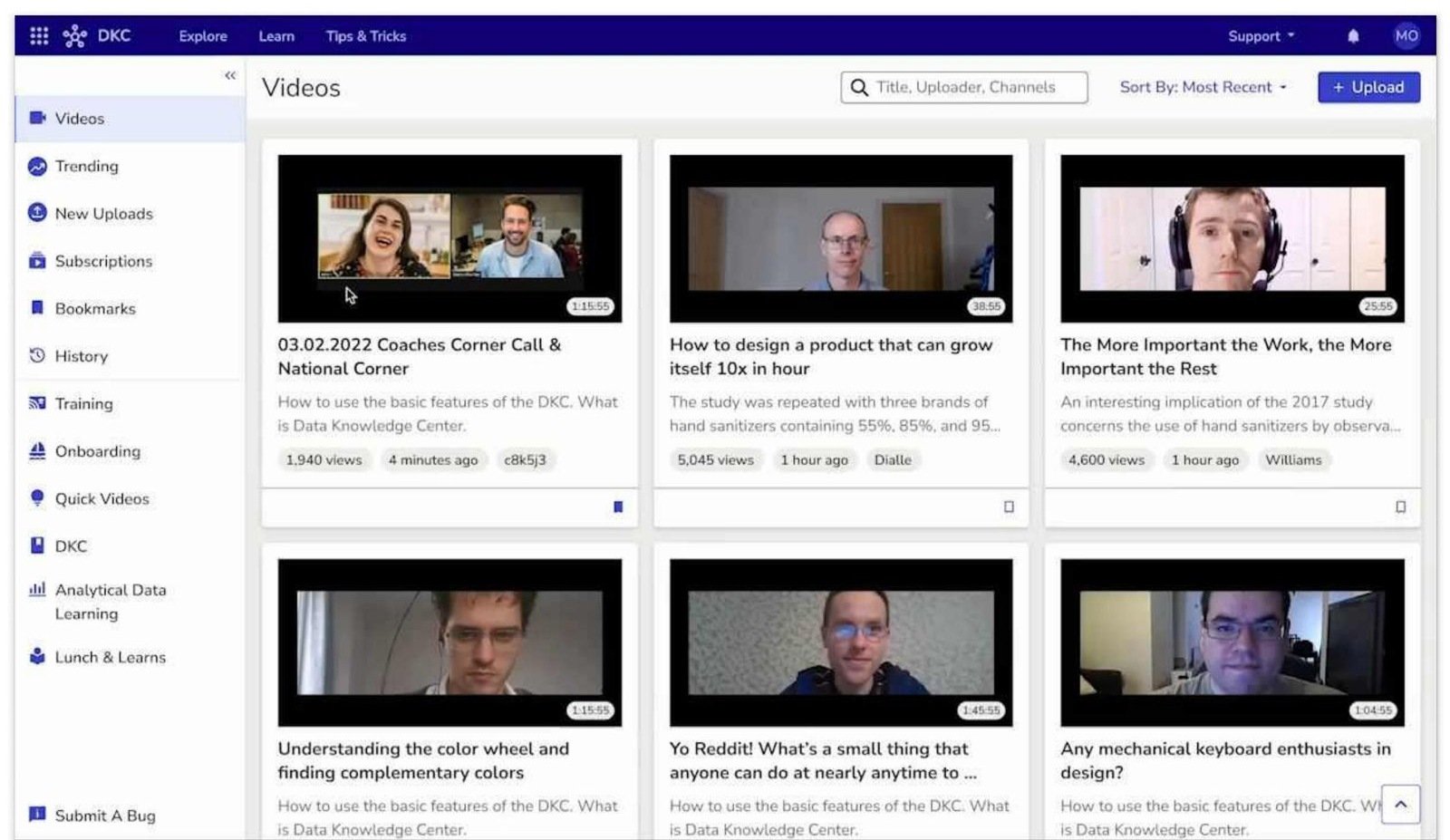Open the Explore menu
Viewport: 1450px width, 840px height.
coord(203,36)
